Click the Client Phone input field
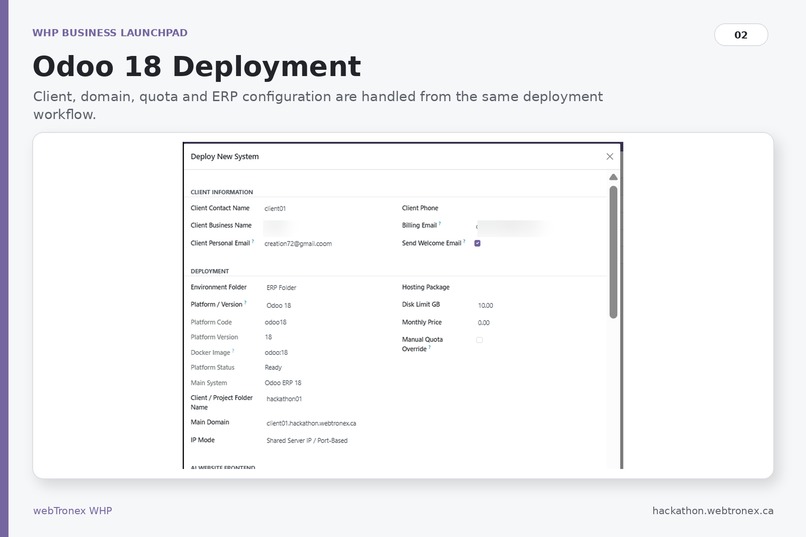This screenshot has height=537, width=806. tap(537, 208)
